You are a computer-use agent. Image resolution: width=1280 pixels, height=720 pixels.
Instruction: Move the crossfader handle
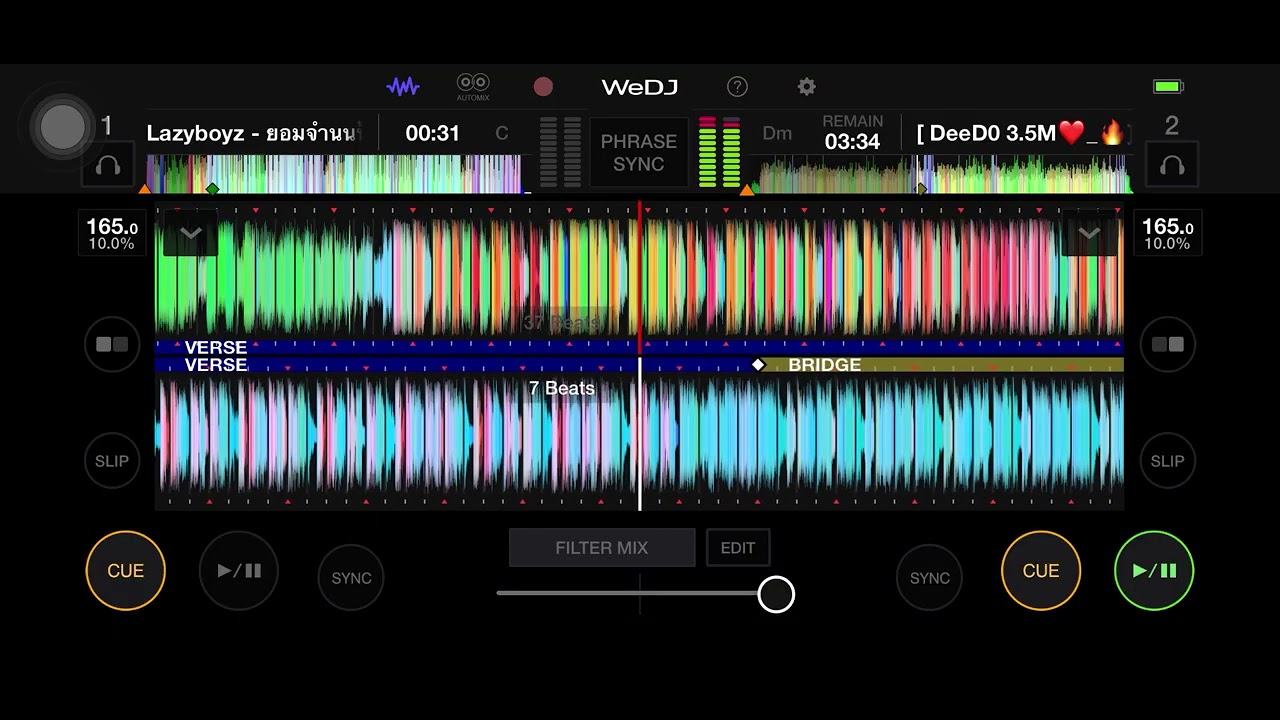[776, 594]
